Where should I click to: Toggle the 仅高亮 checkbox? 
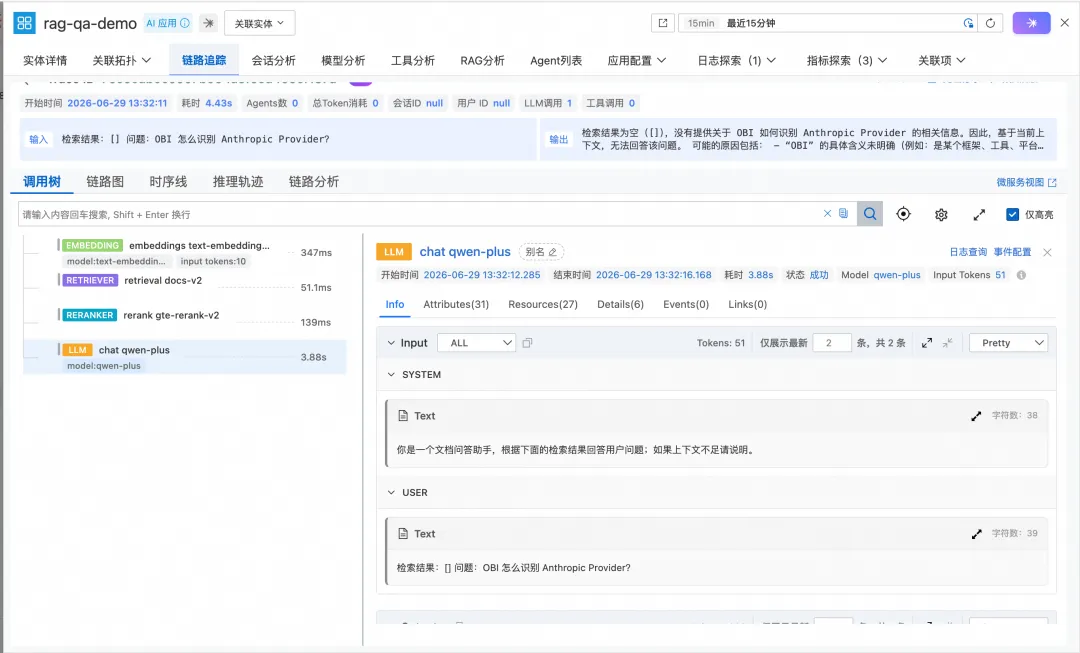[x=1012, y=214]
